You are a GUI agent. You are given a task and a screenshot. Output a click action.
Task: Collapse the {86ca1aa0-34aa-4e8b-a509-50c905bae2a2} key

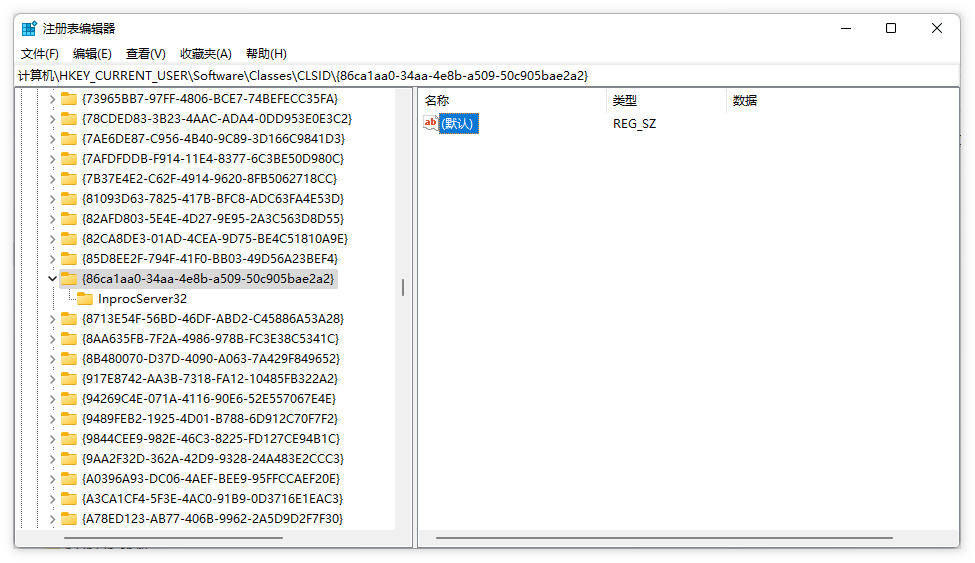coord(52,278)
